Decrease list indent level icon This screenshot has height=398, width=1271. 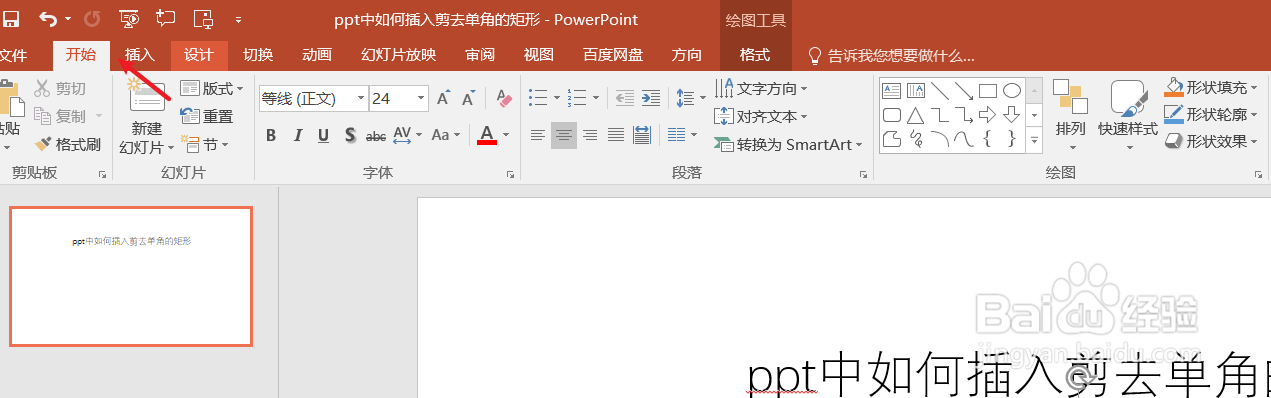tap(626, 98)
